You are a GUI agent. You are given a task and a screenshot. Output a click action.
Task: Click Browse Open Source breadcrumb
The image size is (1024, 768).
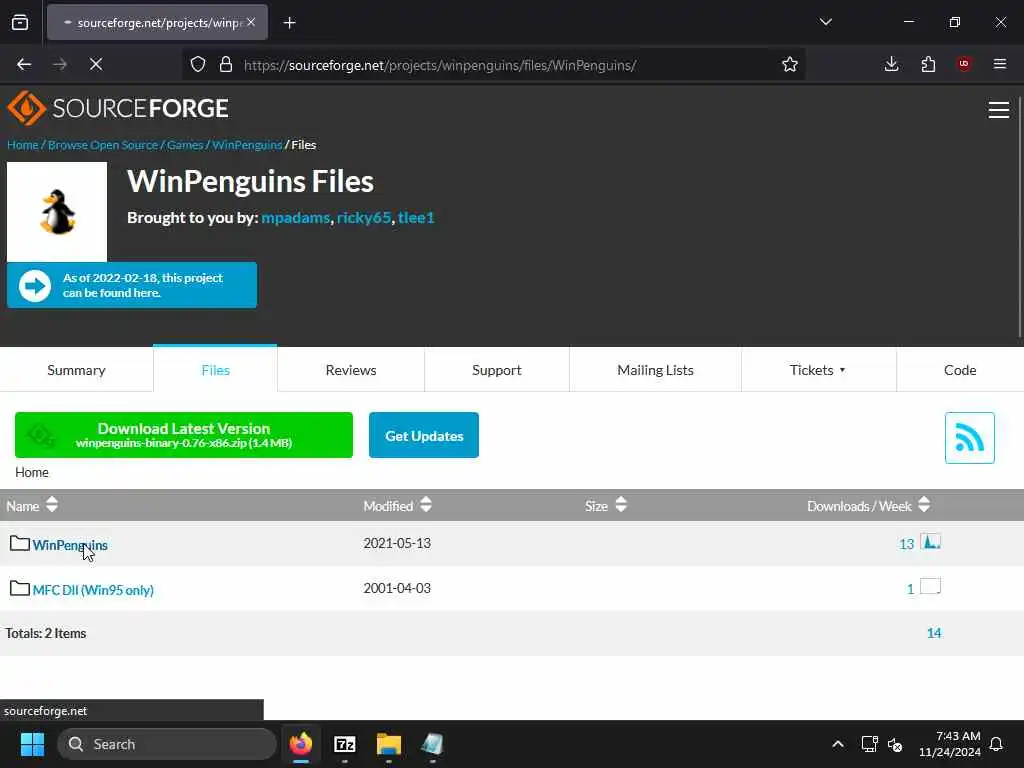click(x=103, y=144)
